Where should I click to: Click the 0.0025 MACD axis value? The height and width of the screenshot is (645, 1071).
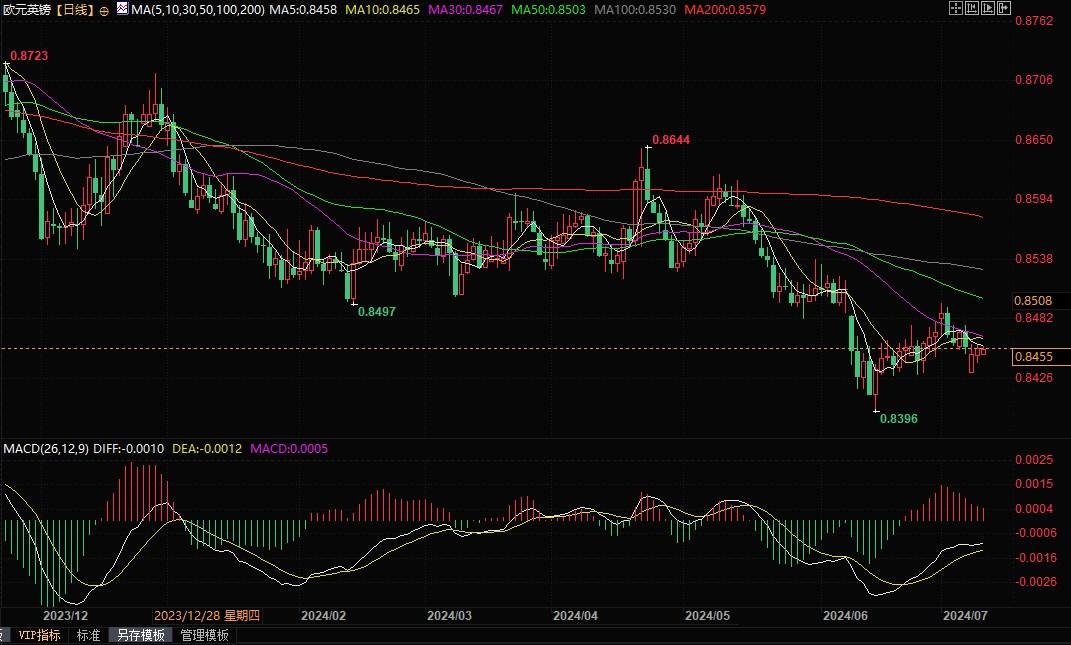pos(1034,459)
